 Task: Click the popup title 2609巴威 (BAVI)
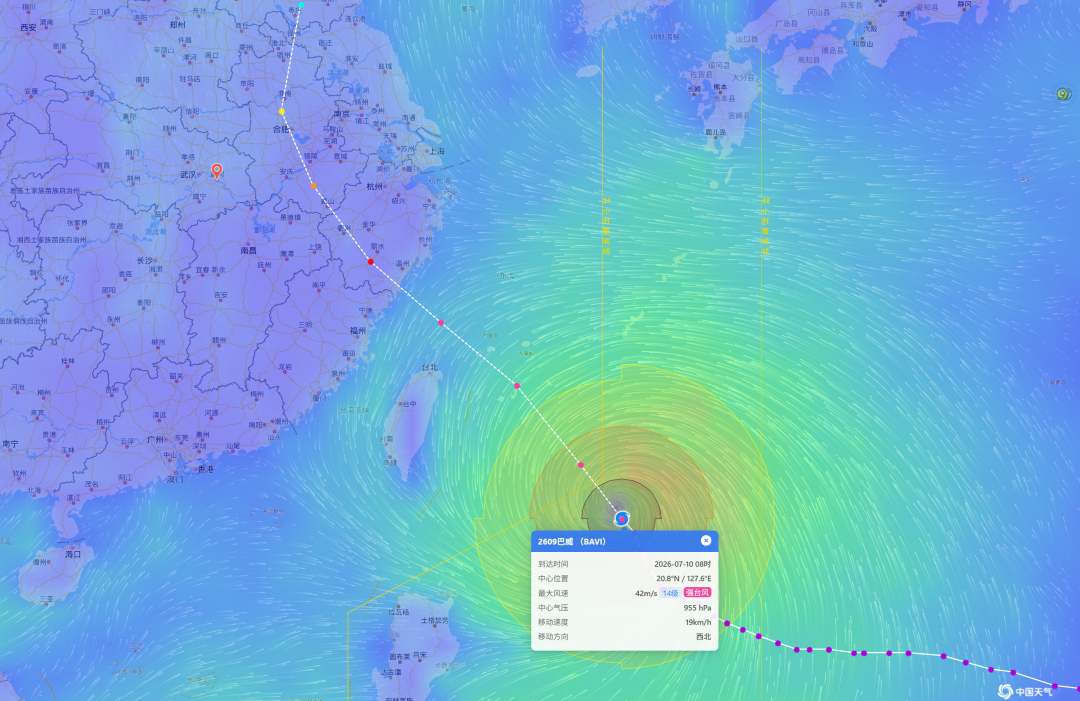[x=572, y=541]
